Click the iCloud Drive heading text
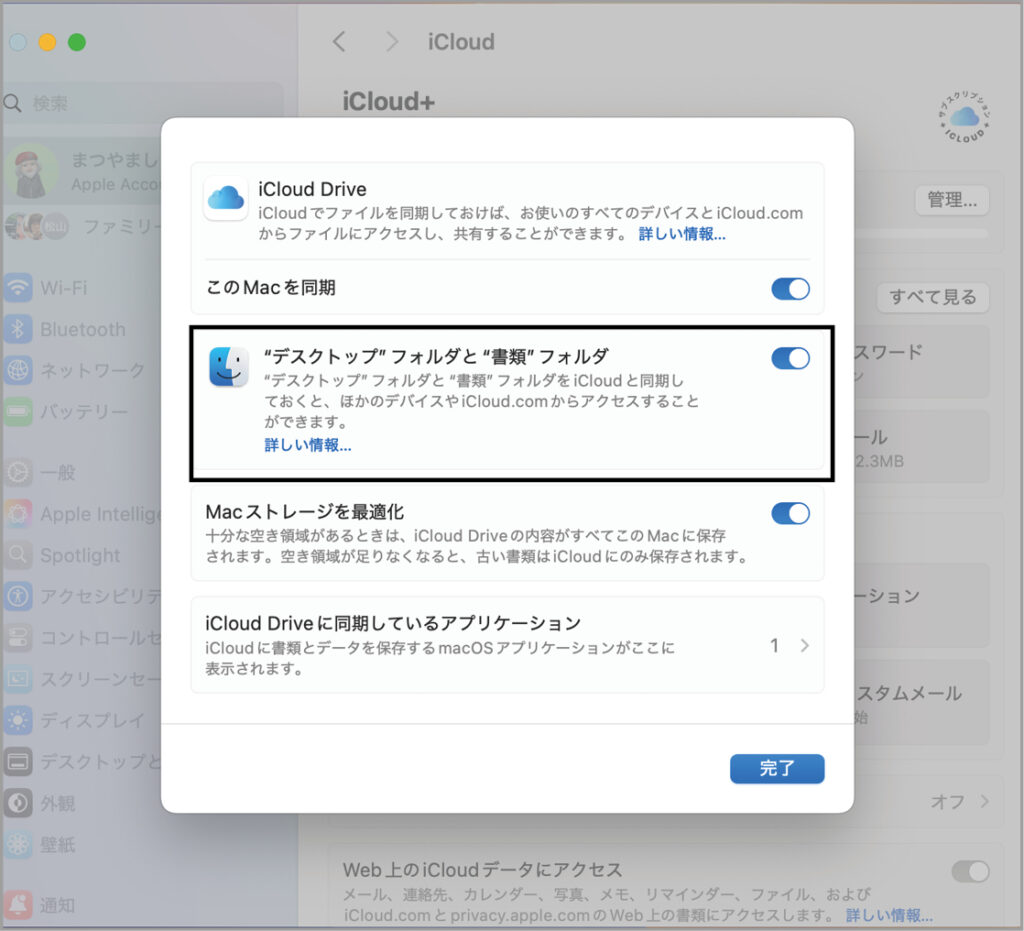Viewport: 1024px width, 931px height. click(312, 189)
